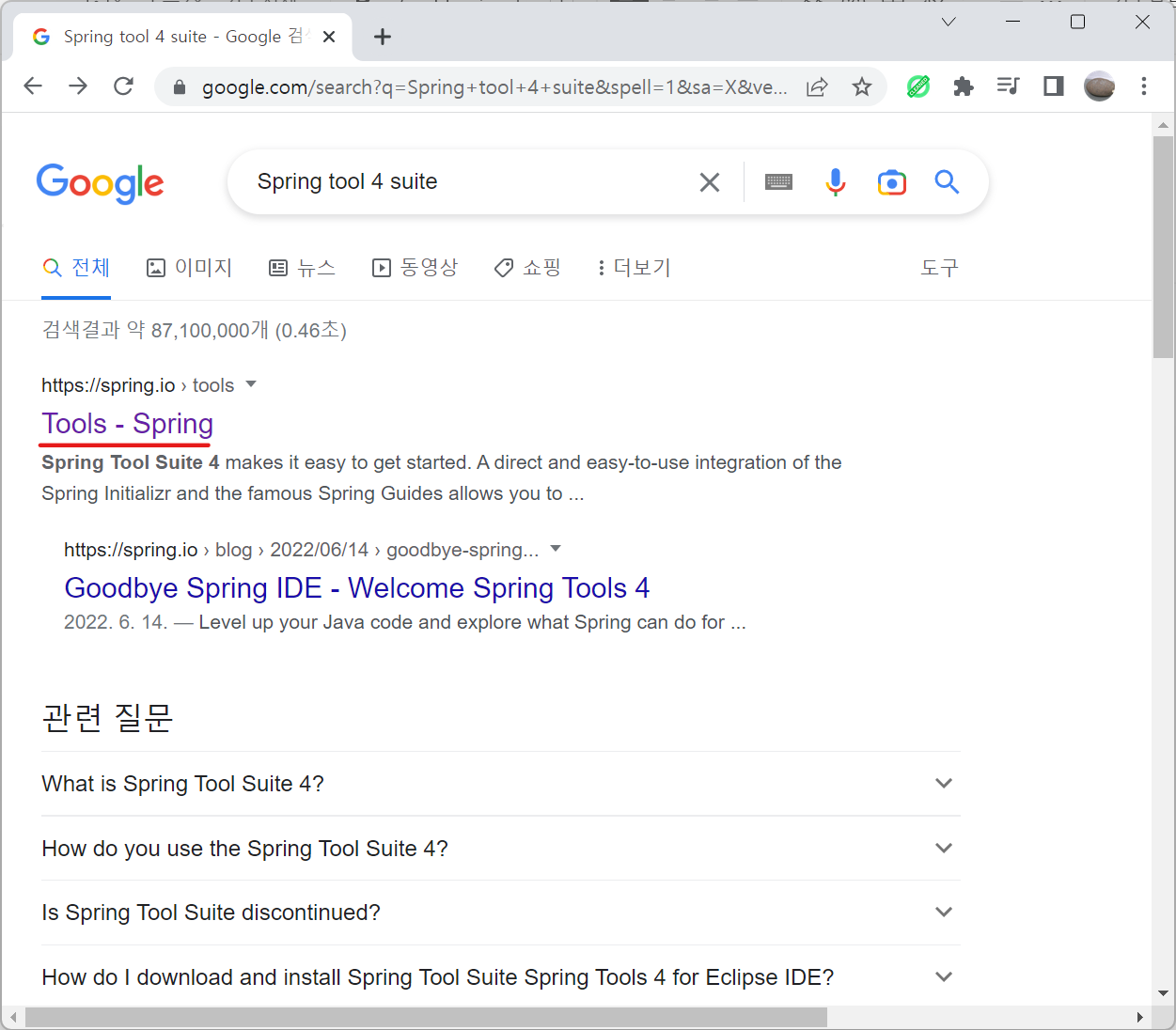Expand How do I download and install question
The image size is (1176, 1030).
501,977
